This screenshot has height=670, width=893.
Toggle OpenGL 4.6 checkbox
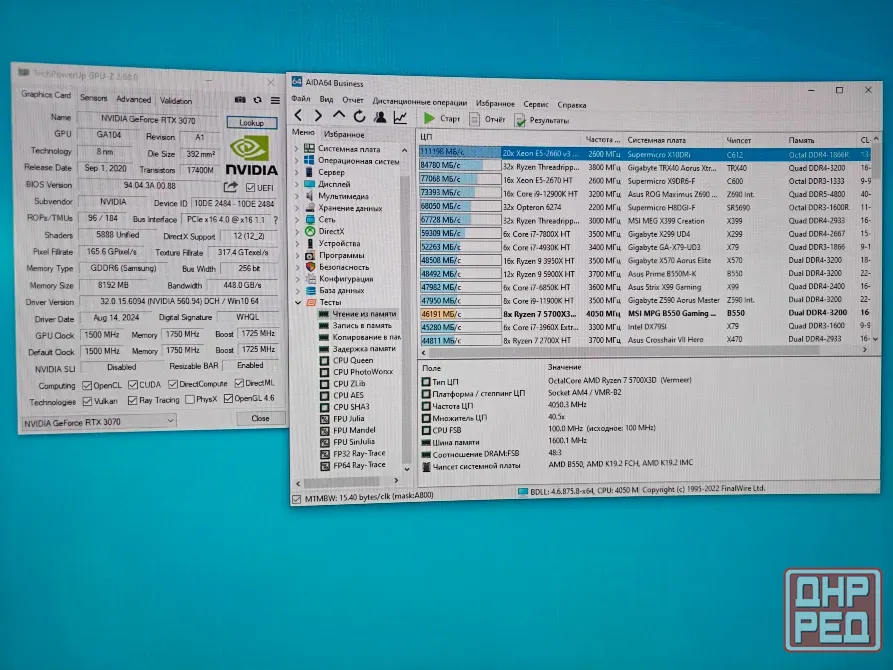[x=228, y=398]
